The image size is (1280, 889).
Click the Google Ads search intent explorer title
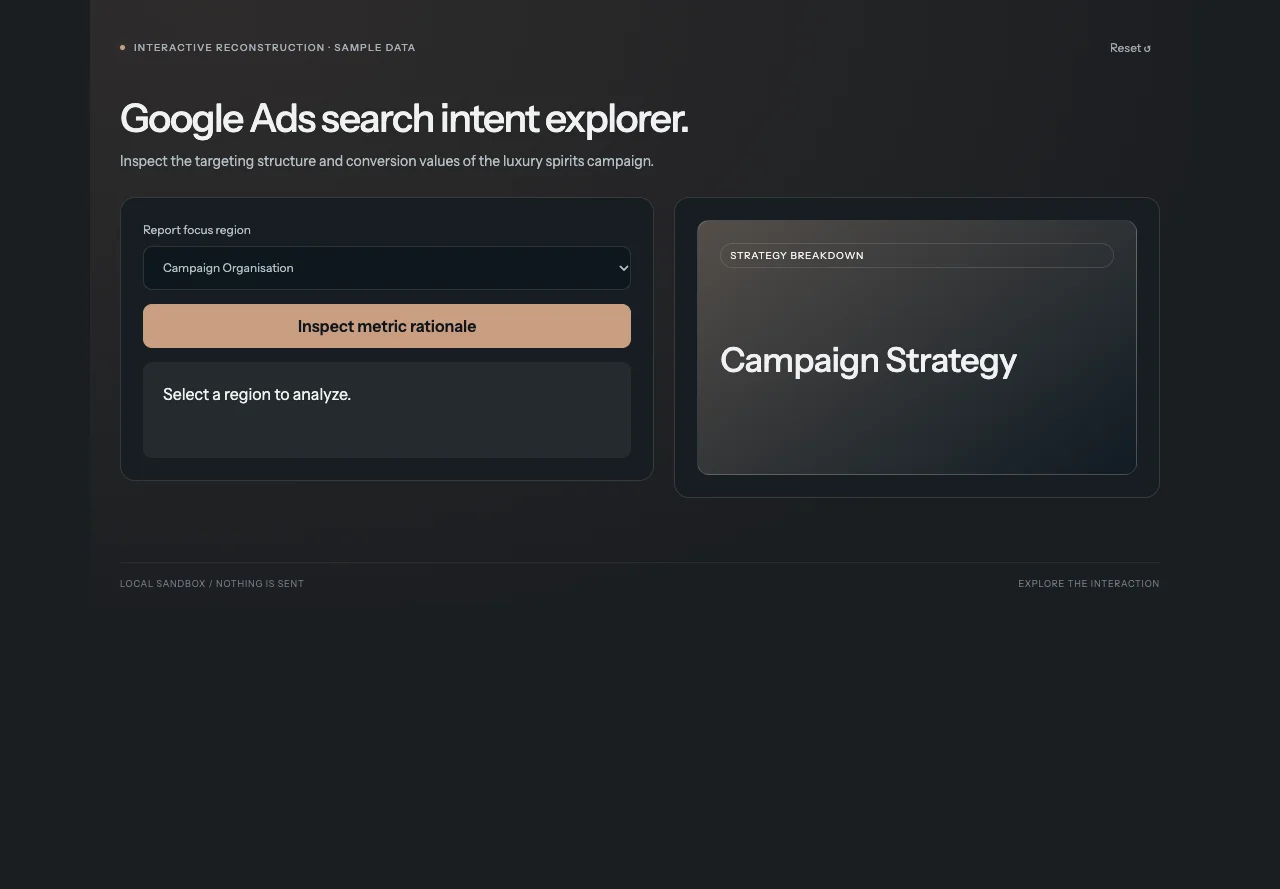[404, 119]
